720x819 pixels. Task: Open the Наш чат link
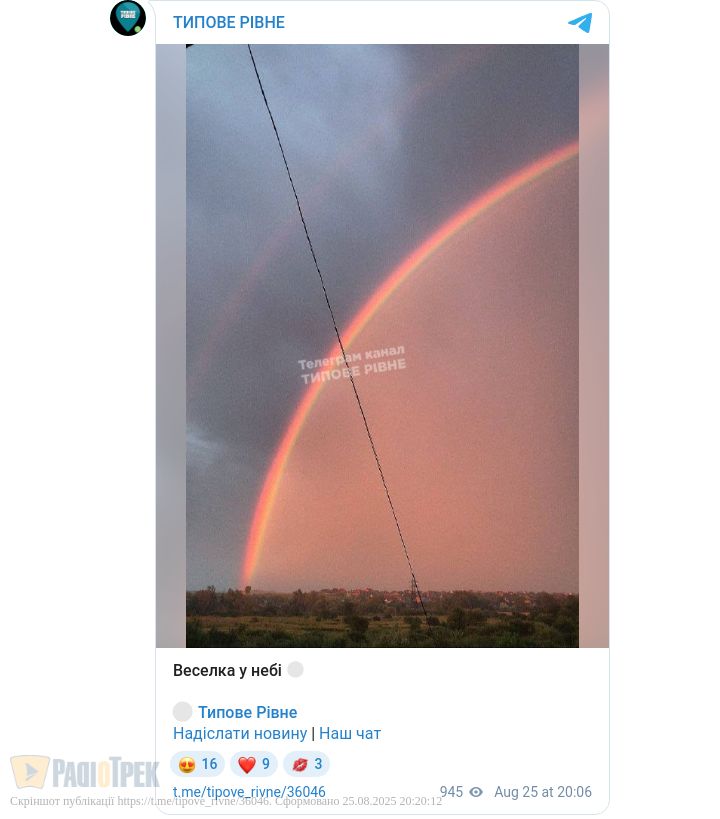[x=350, y=733]
